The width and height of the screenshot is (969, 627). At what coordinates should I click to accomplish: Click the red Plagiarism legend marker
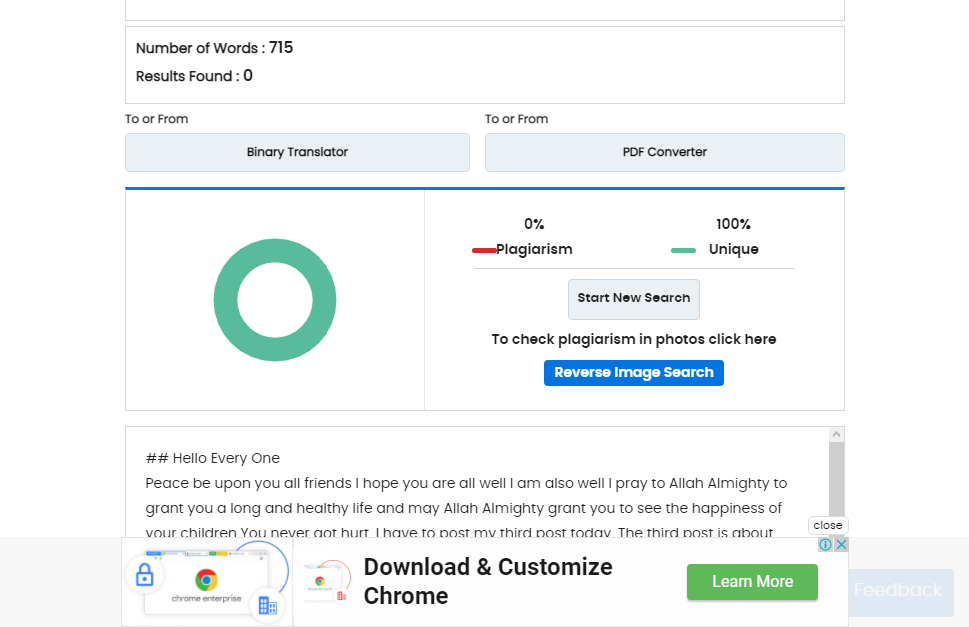pos(484,250)
